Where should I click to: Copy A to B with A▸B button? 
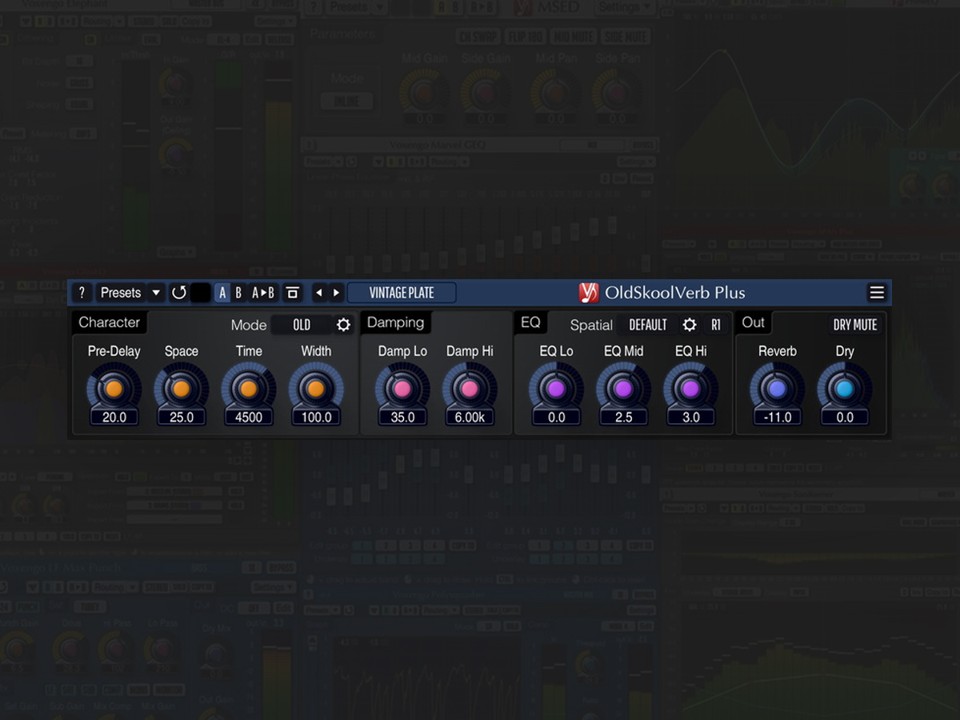(263, 293)
